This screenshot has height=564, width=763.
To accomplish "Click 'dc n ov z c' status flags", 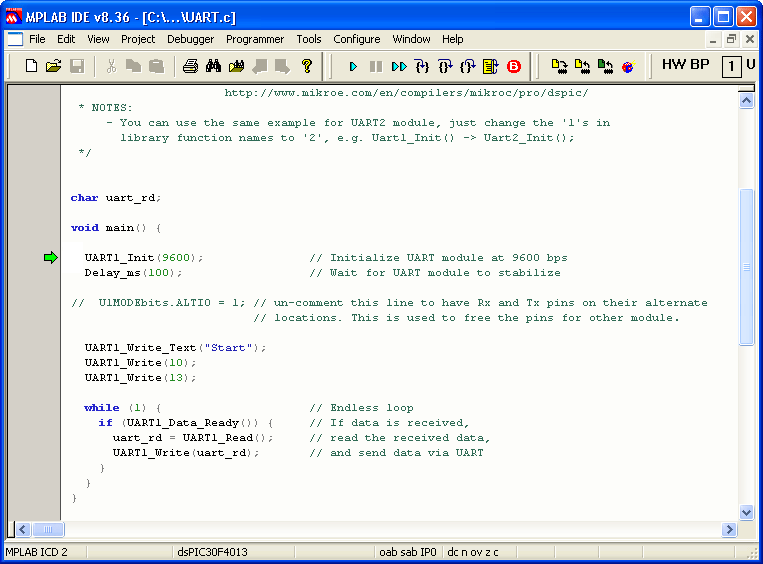I will 472,552.
